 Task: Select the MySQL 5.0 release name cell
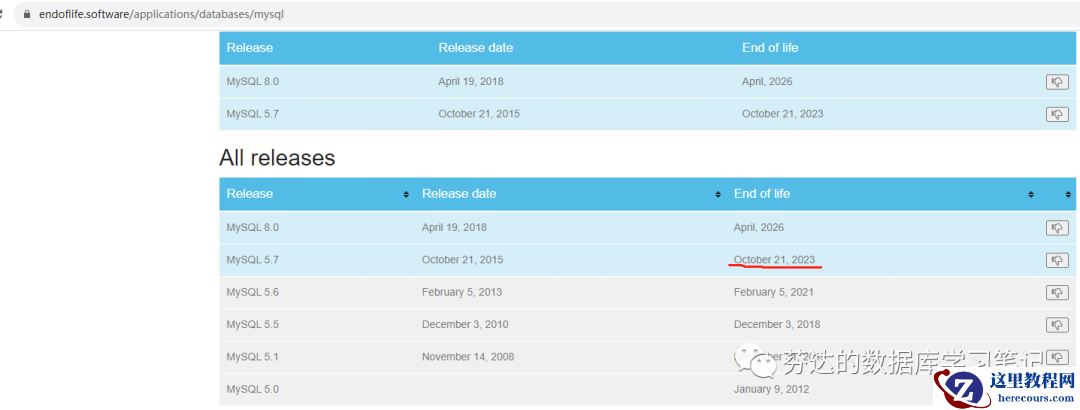click(x=252, y=389)
